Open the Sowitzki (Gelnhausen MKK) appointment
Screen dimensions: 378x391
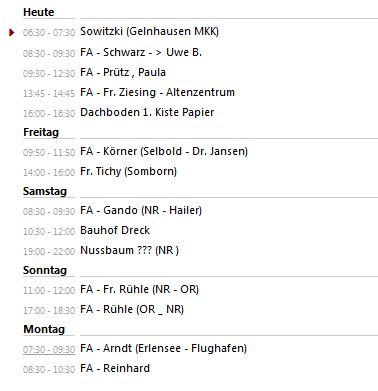(x=149, y=31)
